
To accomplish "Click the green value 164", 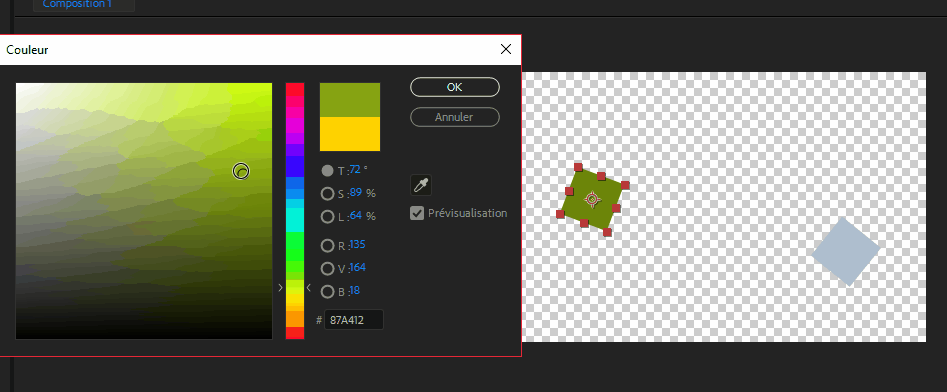I will coord(358,267).
